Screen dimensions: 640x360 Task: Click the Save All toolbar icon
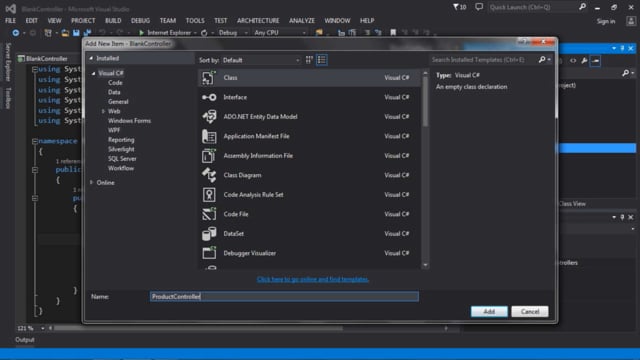87,33
